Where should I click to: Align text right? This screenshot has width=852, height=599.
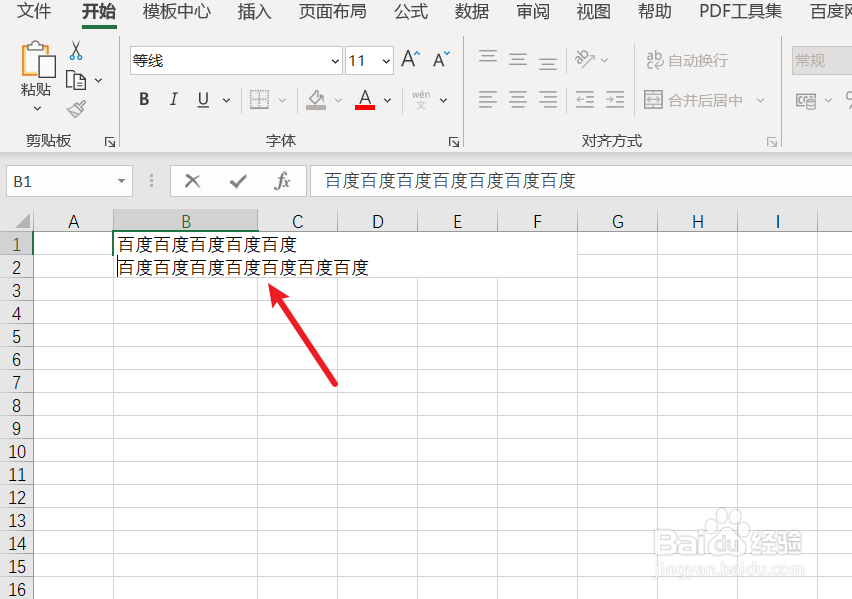tap(548, 99)
